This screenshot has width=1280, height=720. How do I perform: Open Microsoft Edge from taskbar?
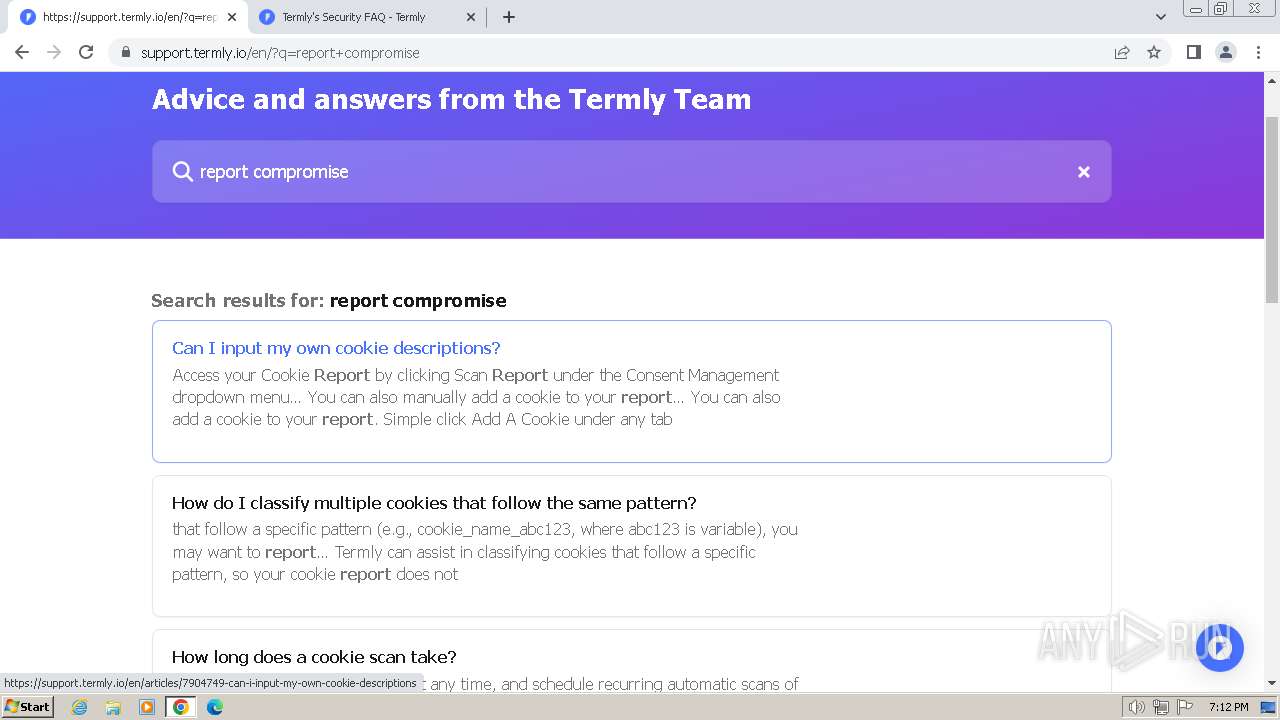(x=215, y=707)
